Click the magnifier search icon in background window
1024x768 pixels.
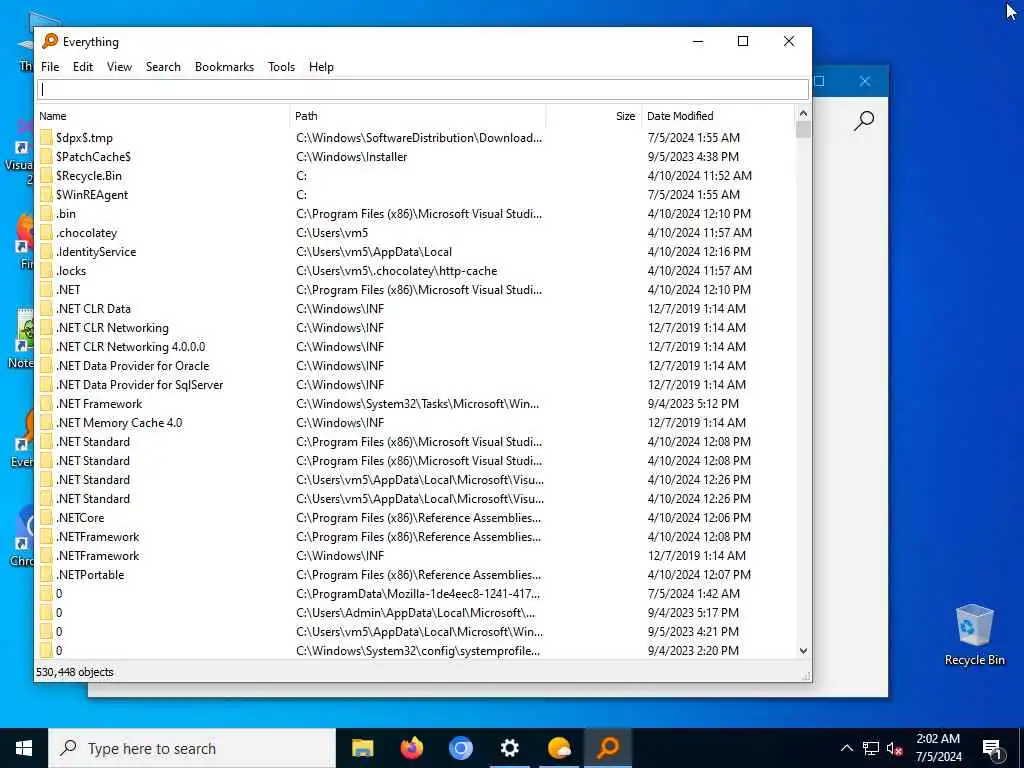863,121
